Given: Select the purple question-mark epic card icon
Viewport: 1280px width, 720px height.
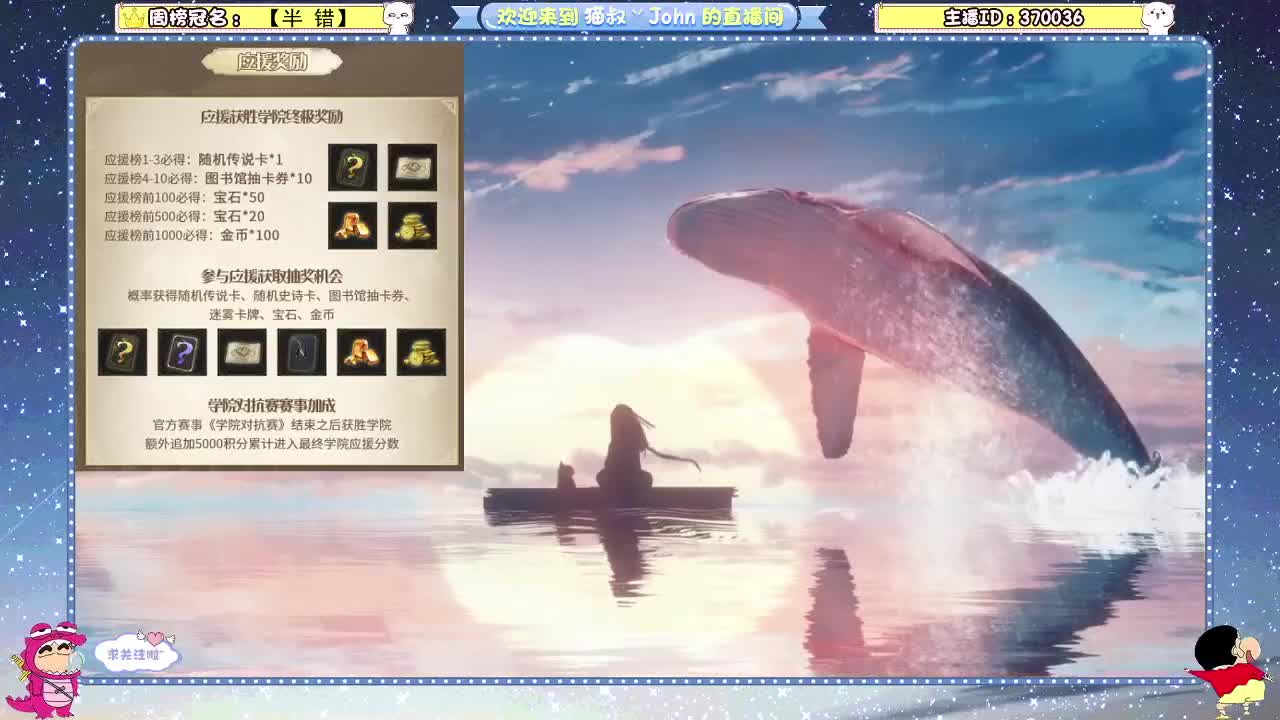Looking at the screenshot, I should pos(182,352).
